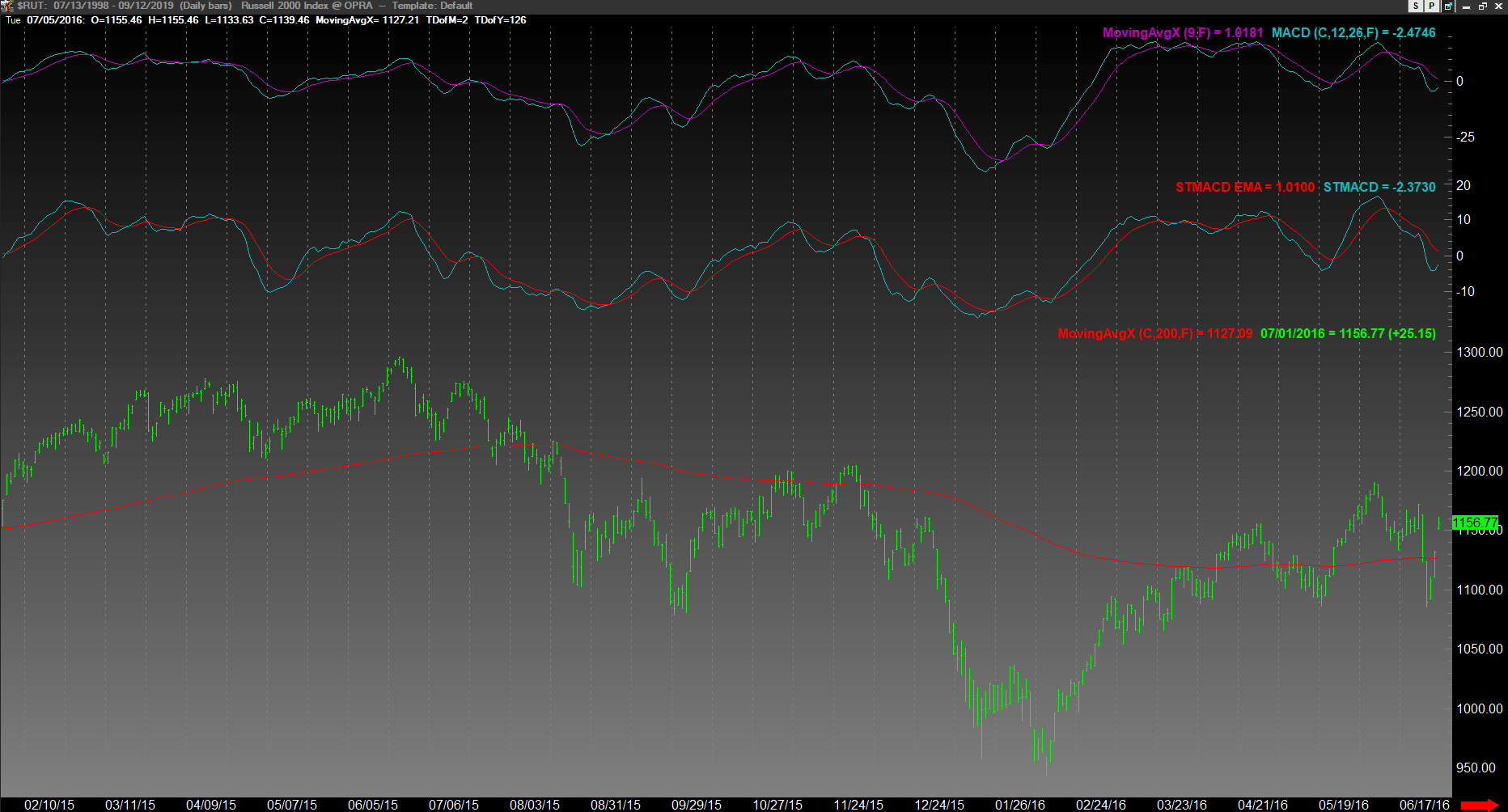Click the 05/19/16 date axis label
Screen dimensions: 1508x812
coord(1344,805)
